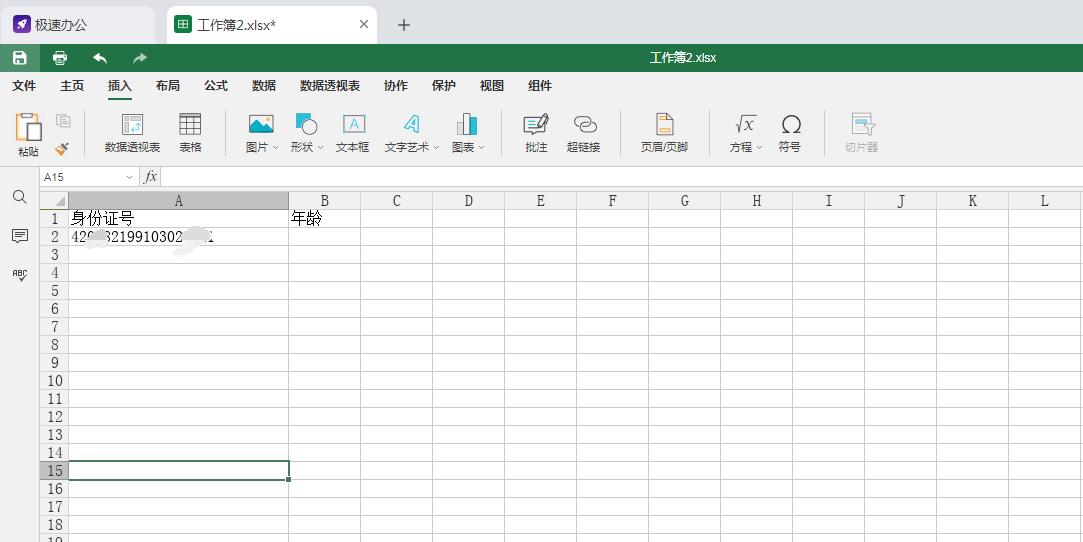Open the search icon in left sidebar
This screenshot has height=542, width=1083.
pyautogui.click(x=20, y=197)
